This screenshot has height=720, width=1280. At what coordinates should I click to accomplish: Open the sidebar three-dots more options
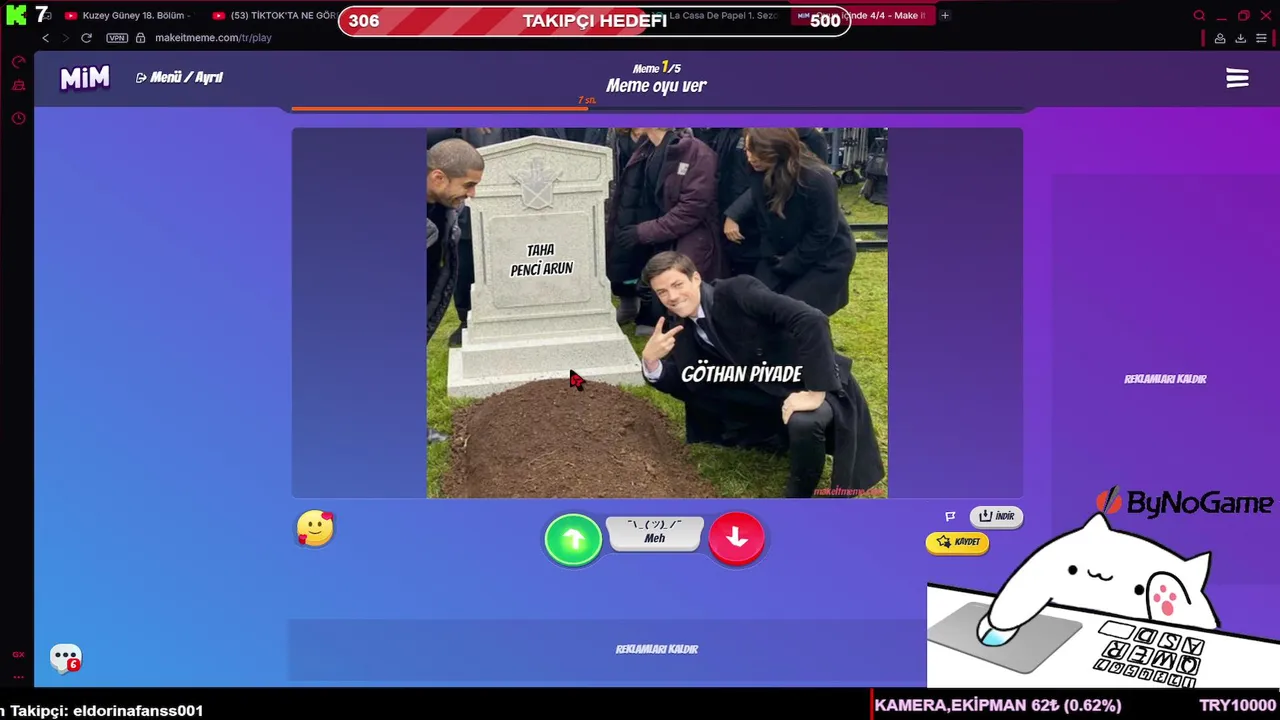18,677
